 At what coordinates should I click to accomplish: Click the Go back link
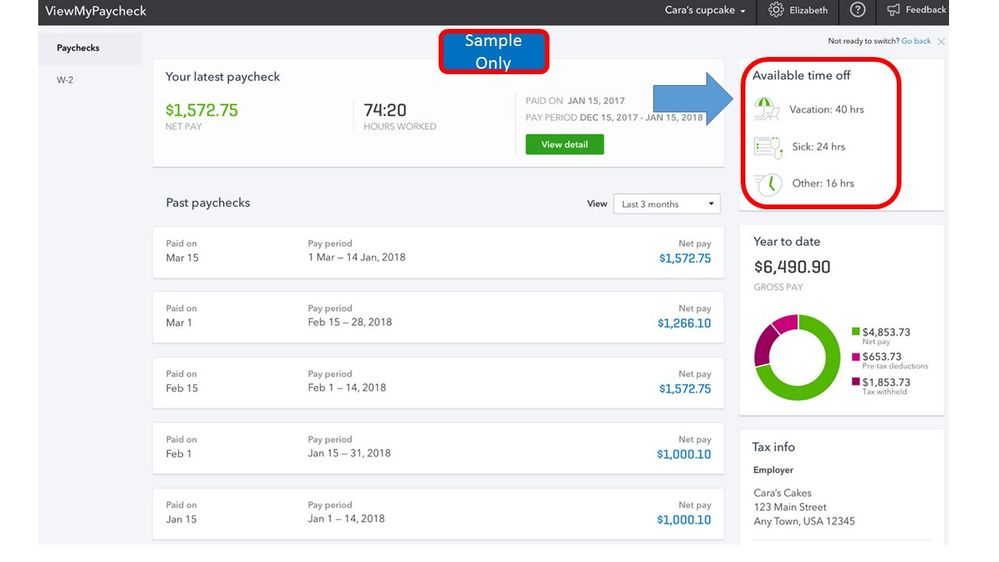pyautogui.click(x=916, y=41)
